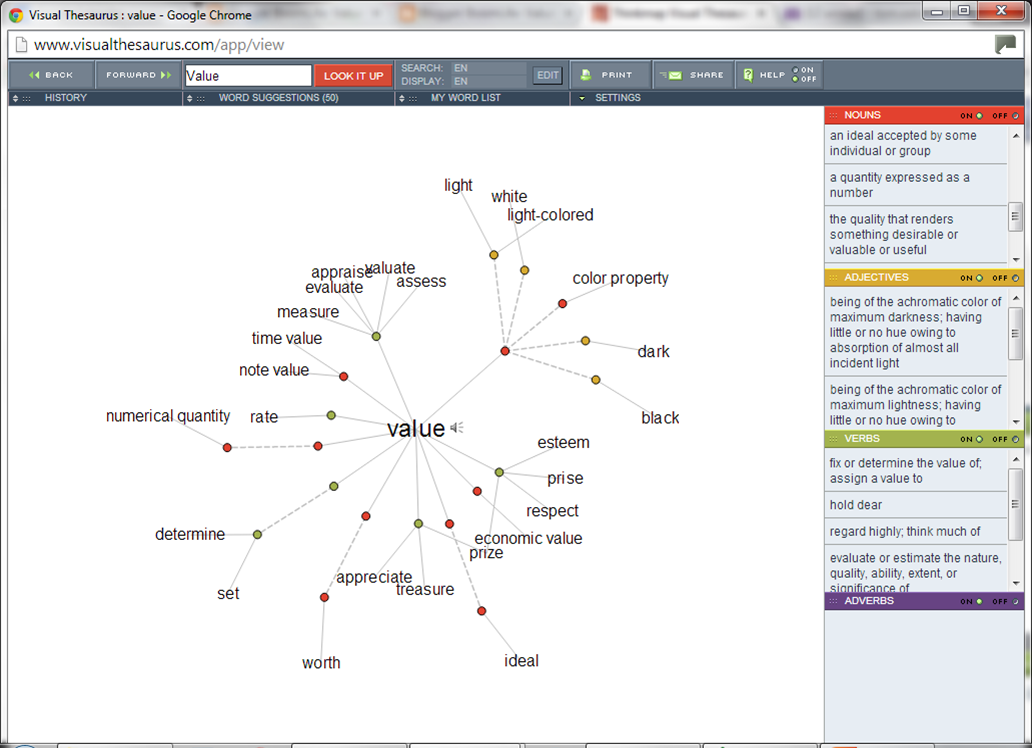The image size is (1032, 748).
Task: Click the red hub node linking light and dark
Action: pos(505,351)
